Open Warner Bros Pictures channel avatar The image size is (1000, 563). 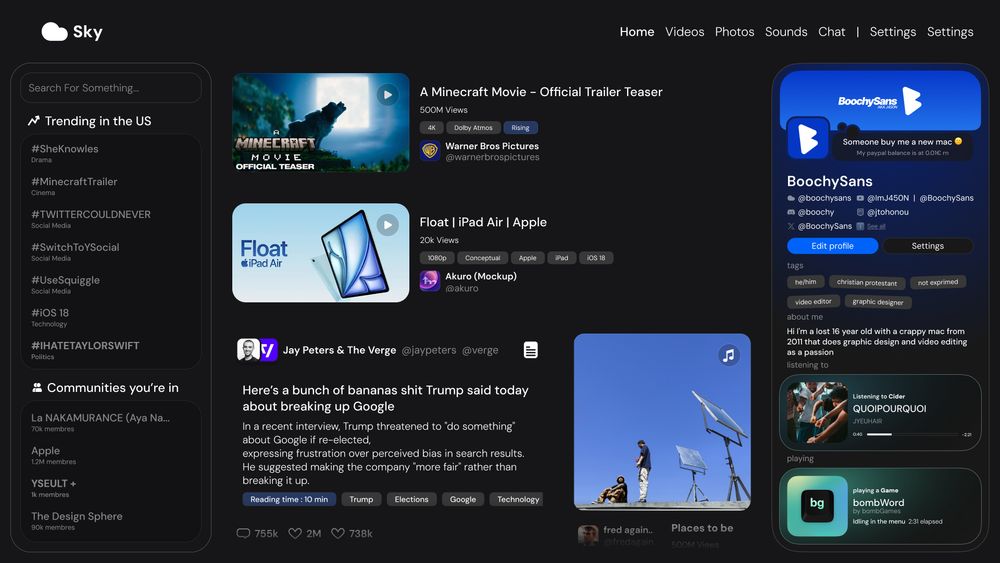pos(430,151)
